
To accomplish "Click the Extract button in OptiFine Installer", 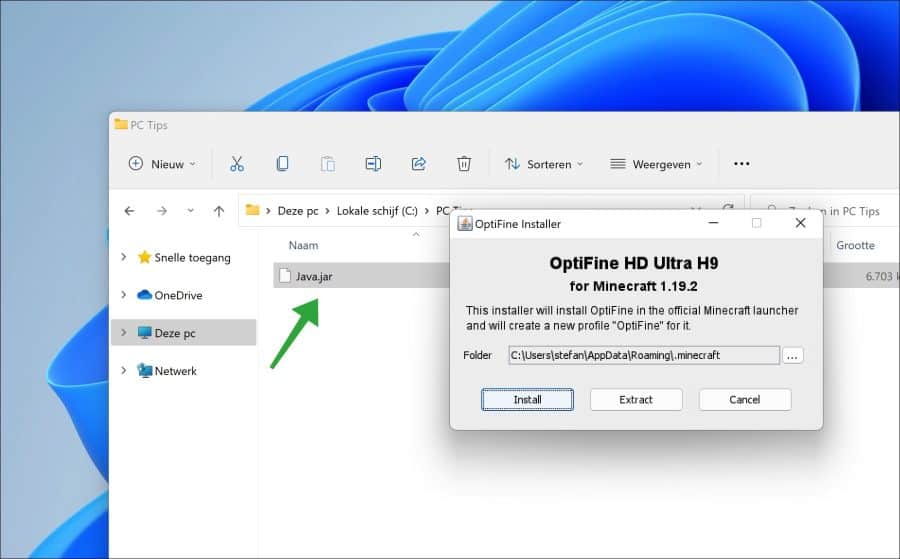I will 636,399.
